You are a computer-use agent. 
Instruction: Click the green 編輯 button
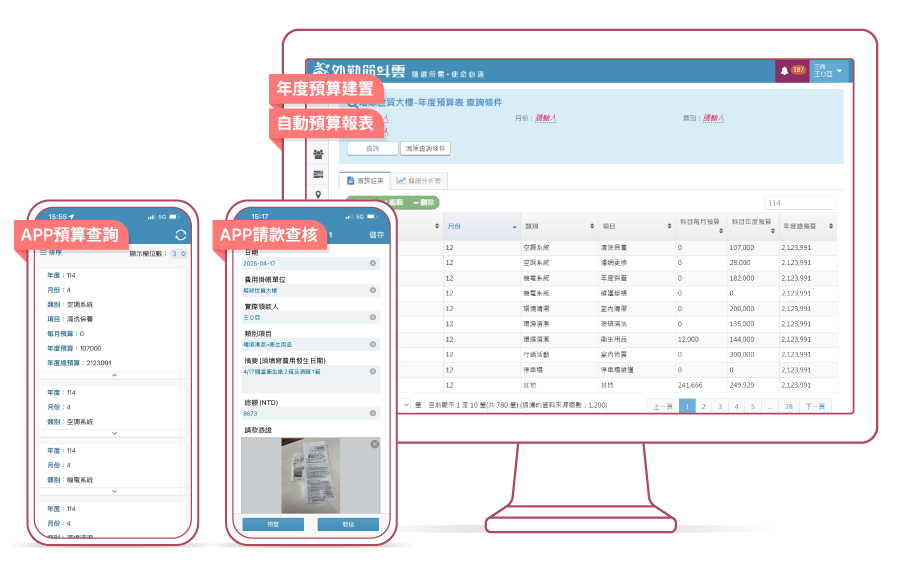coord(394,203)
